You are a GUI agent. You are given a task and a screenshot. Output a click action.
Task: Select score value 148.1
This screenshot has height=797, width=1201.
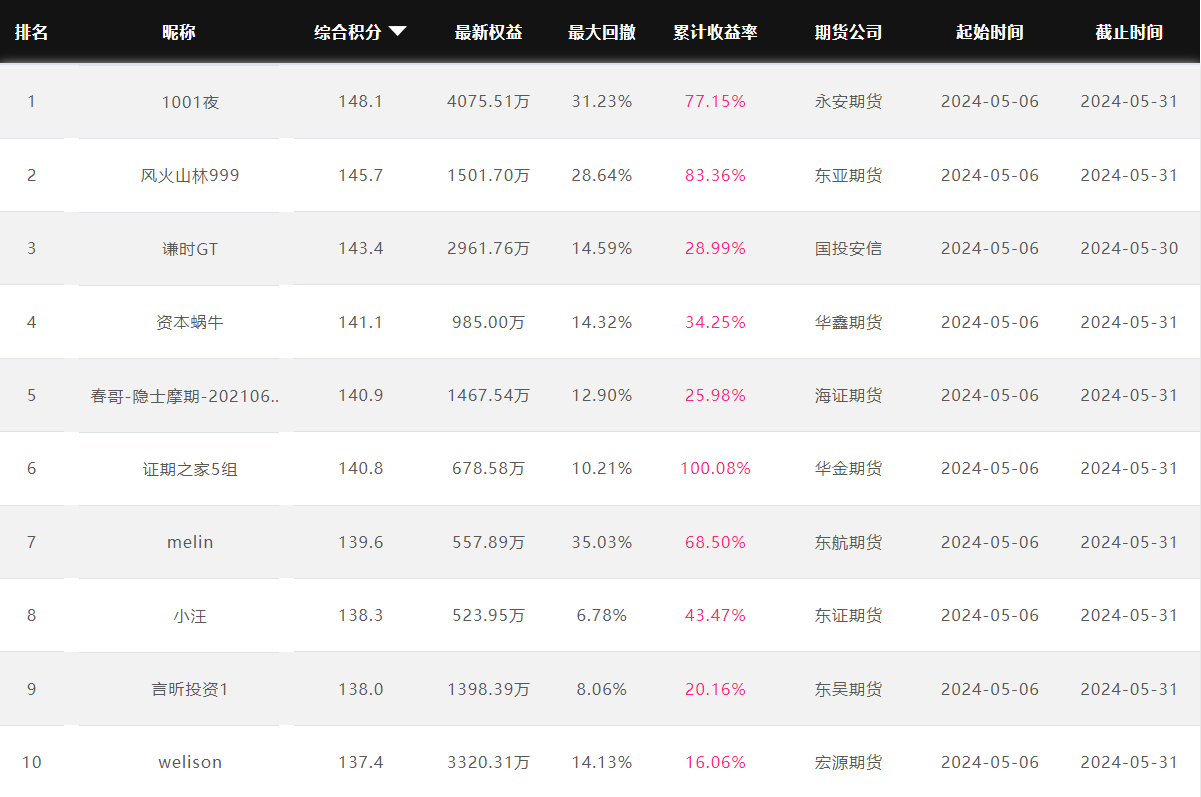click(360, 101)
